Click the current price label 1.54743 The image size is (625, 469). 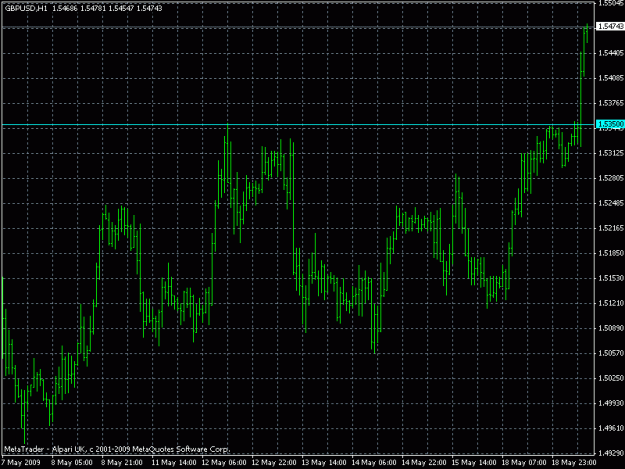click(x=610, y=26)
